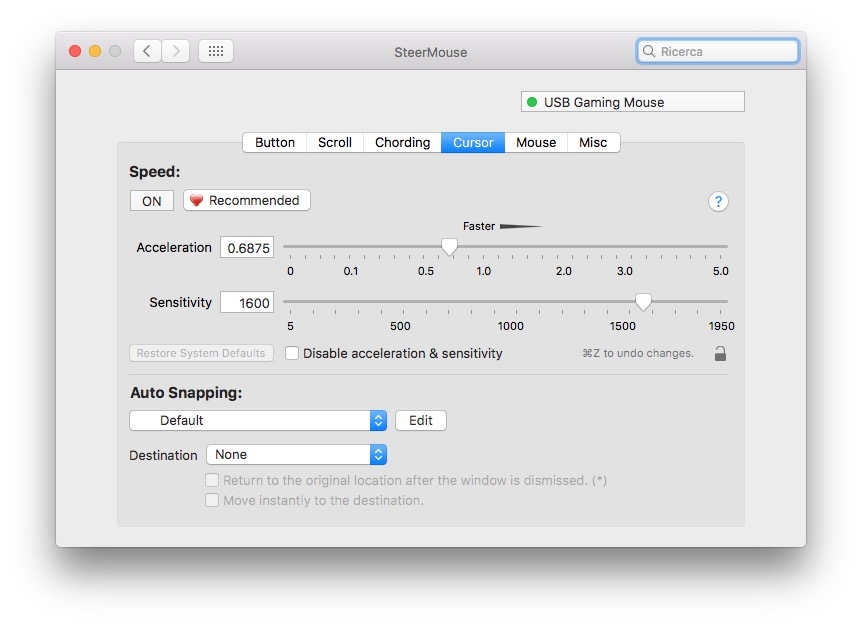Open help with the question mark button
The image size is (862, 627).
pos(718,202)
